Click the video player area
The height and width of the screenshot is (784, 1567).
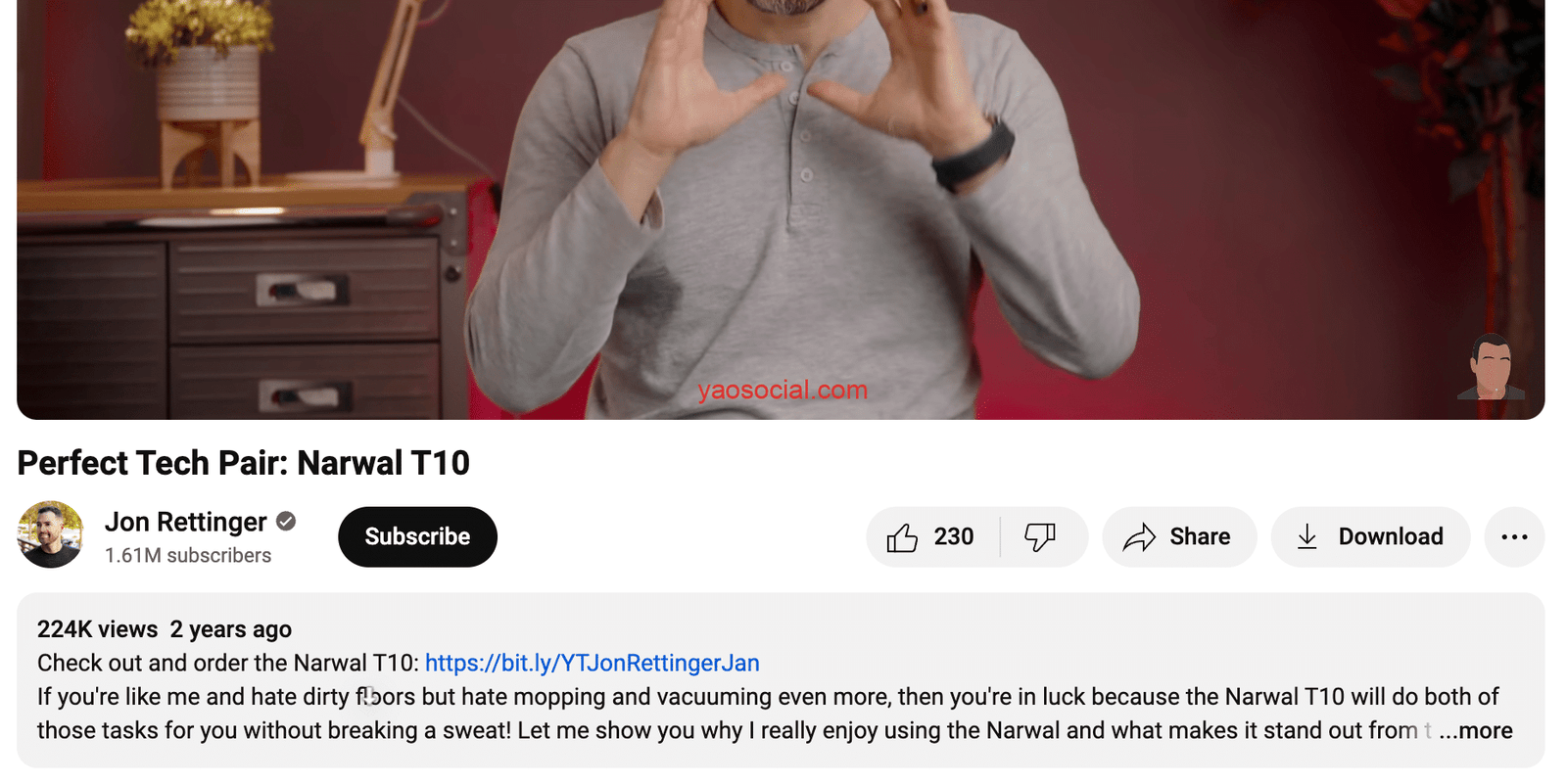pyautogui.click(x=781, y=209)
